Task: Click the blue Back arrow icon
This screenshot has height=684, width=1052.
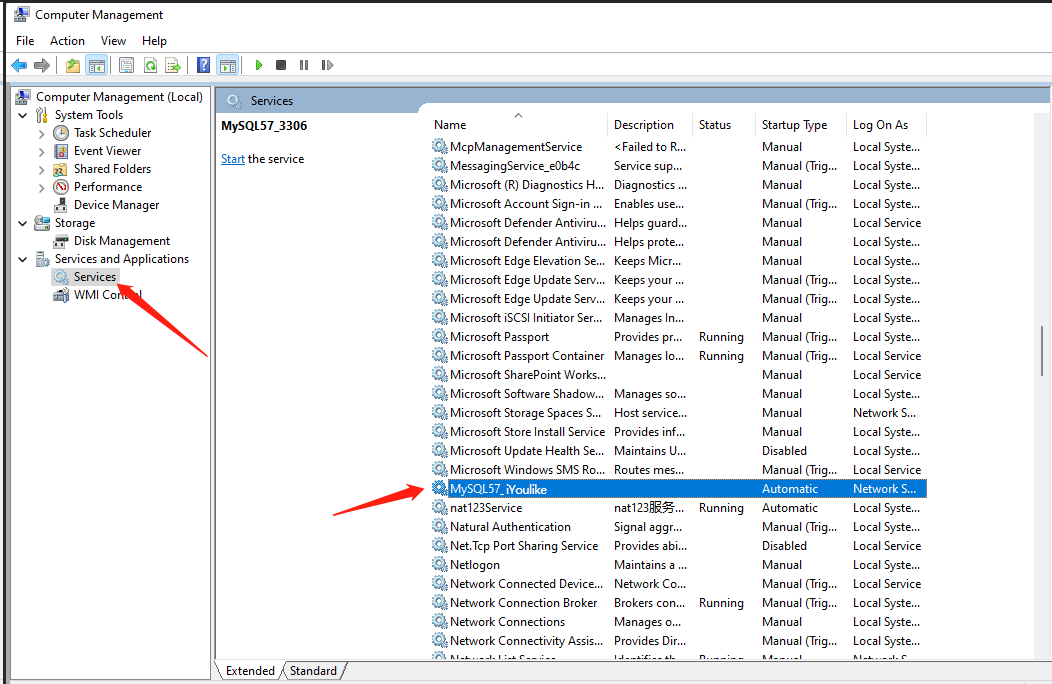Action: [19, 65]
